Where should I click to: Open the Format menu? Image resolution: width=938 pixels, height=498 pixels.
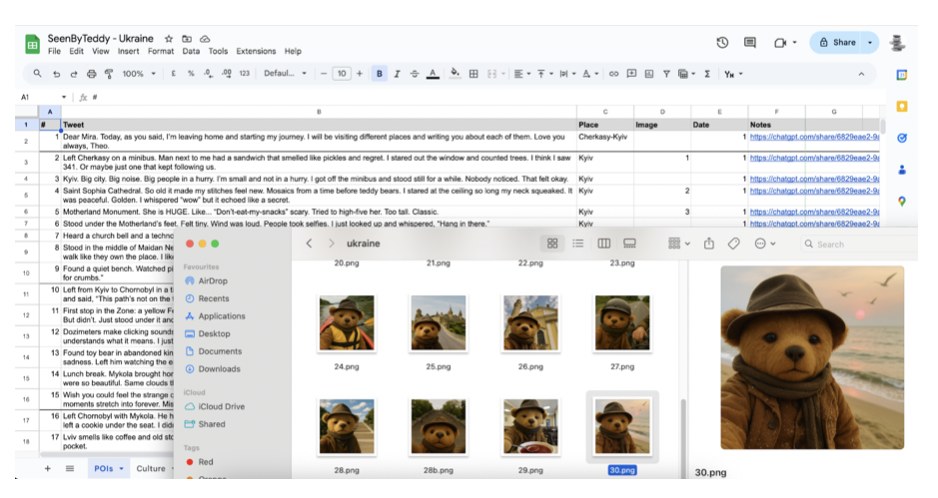161,51
